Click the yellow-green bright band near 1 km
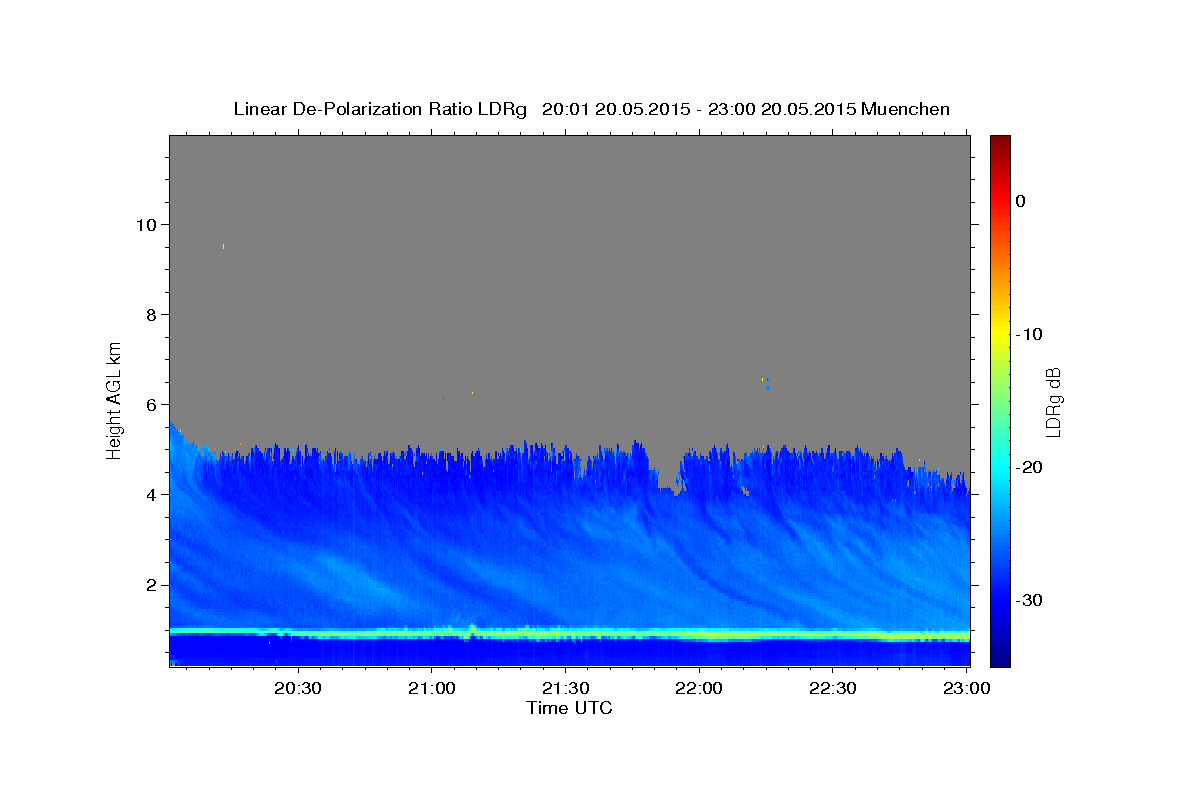Screen dimensions: 1200x800 click(x=570, y=634)
